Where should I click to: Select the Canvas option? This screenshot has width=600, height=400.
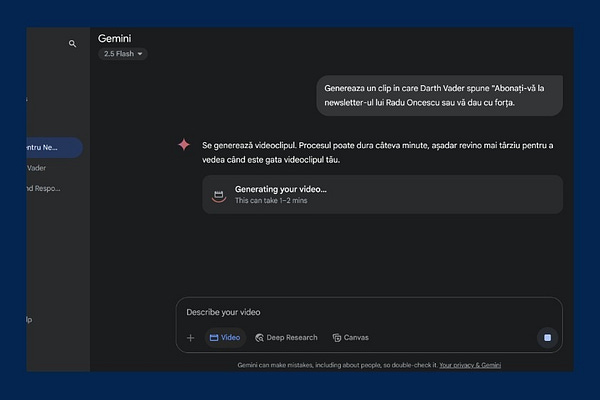click(351, 338)
